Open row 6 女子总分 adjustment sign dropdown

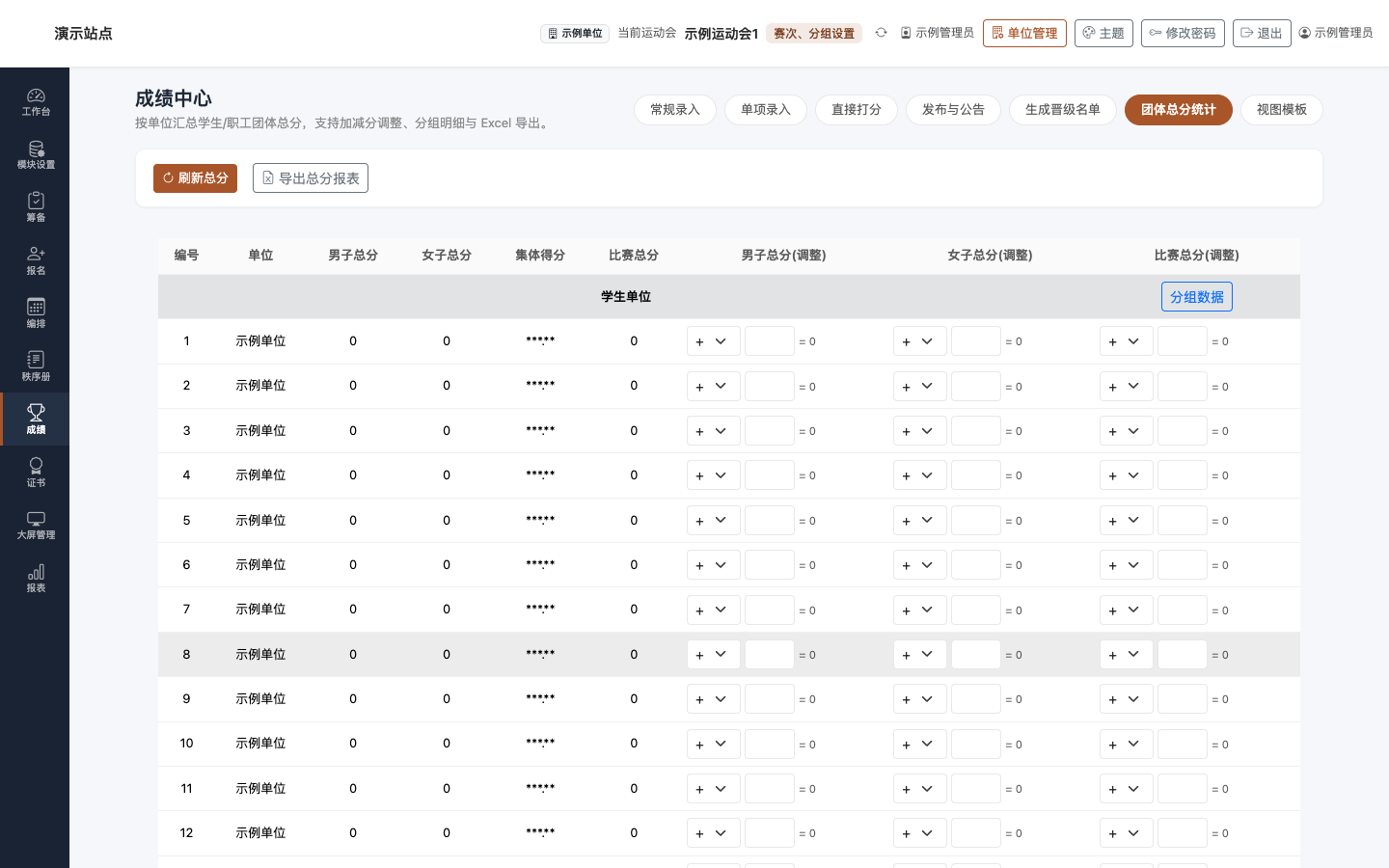[x=920, y=565]
